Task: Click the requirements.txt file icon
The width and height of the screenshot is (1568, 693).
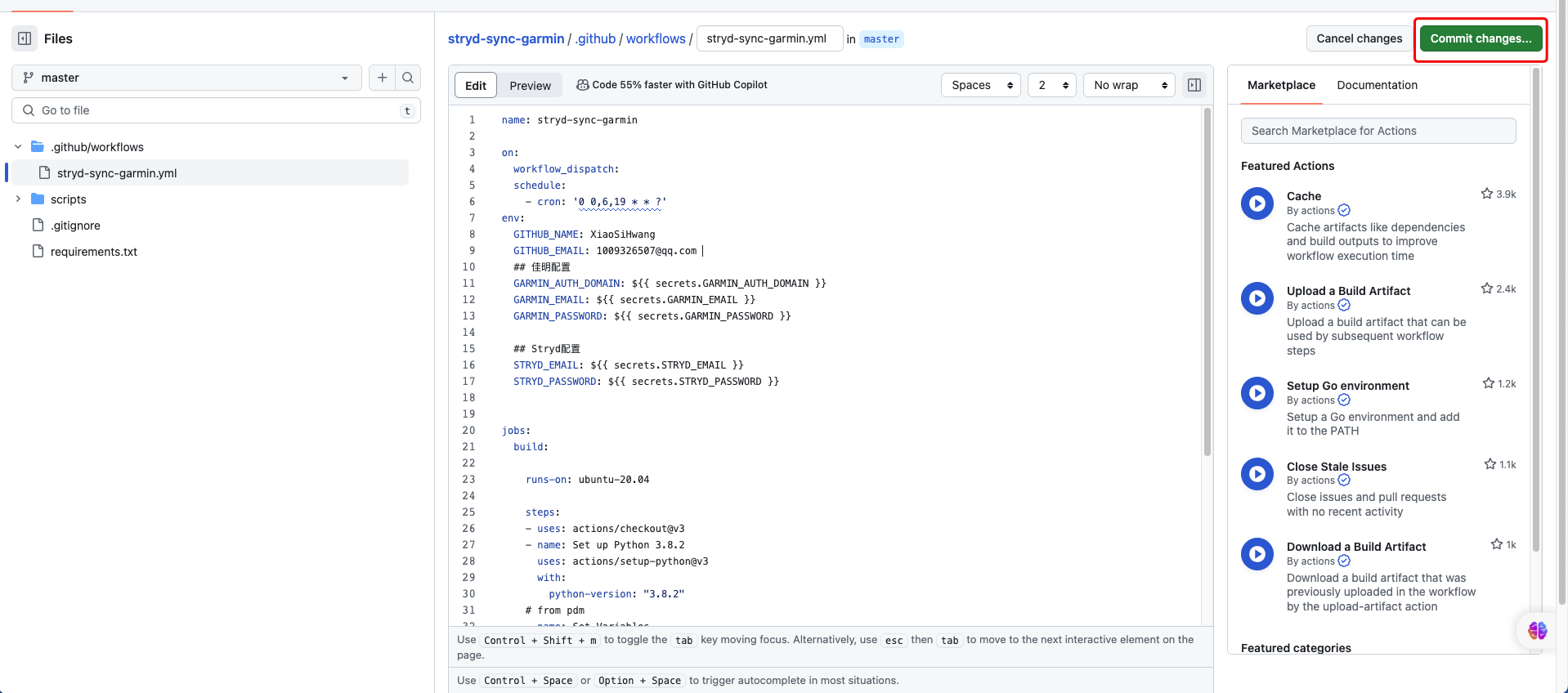Action: click(38, 251)
